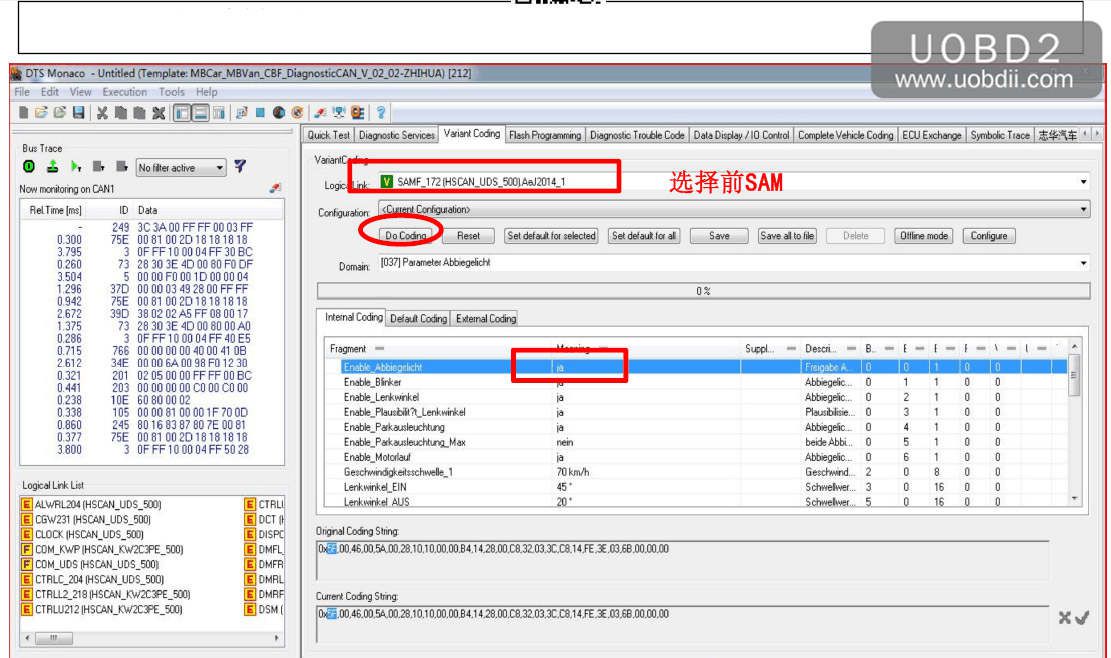Click the Reset button

click(468, 236)
